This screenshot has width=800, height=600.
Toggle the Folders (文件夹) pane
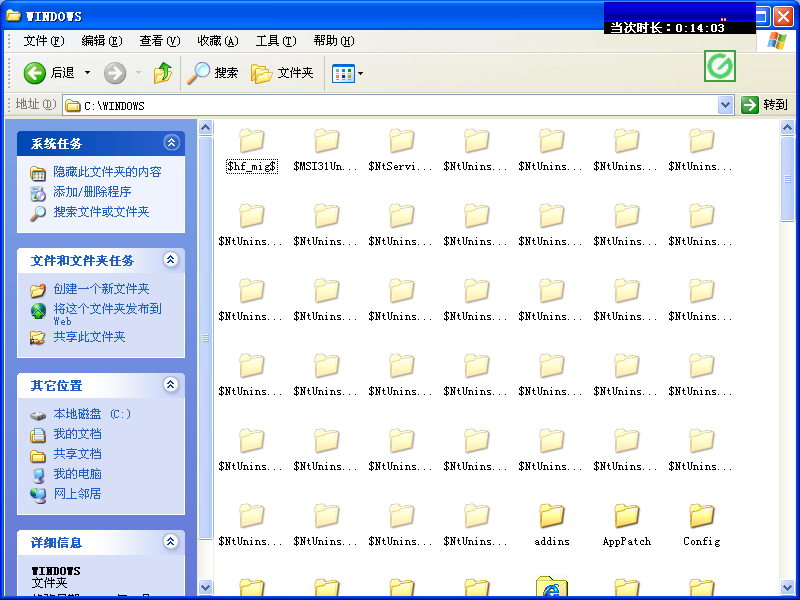coord(282,73)
